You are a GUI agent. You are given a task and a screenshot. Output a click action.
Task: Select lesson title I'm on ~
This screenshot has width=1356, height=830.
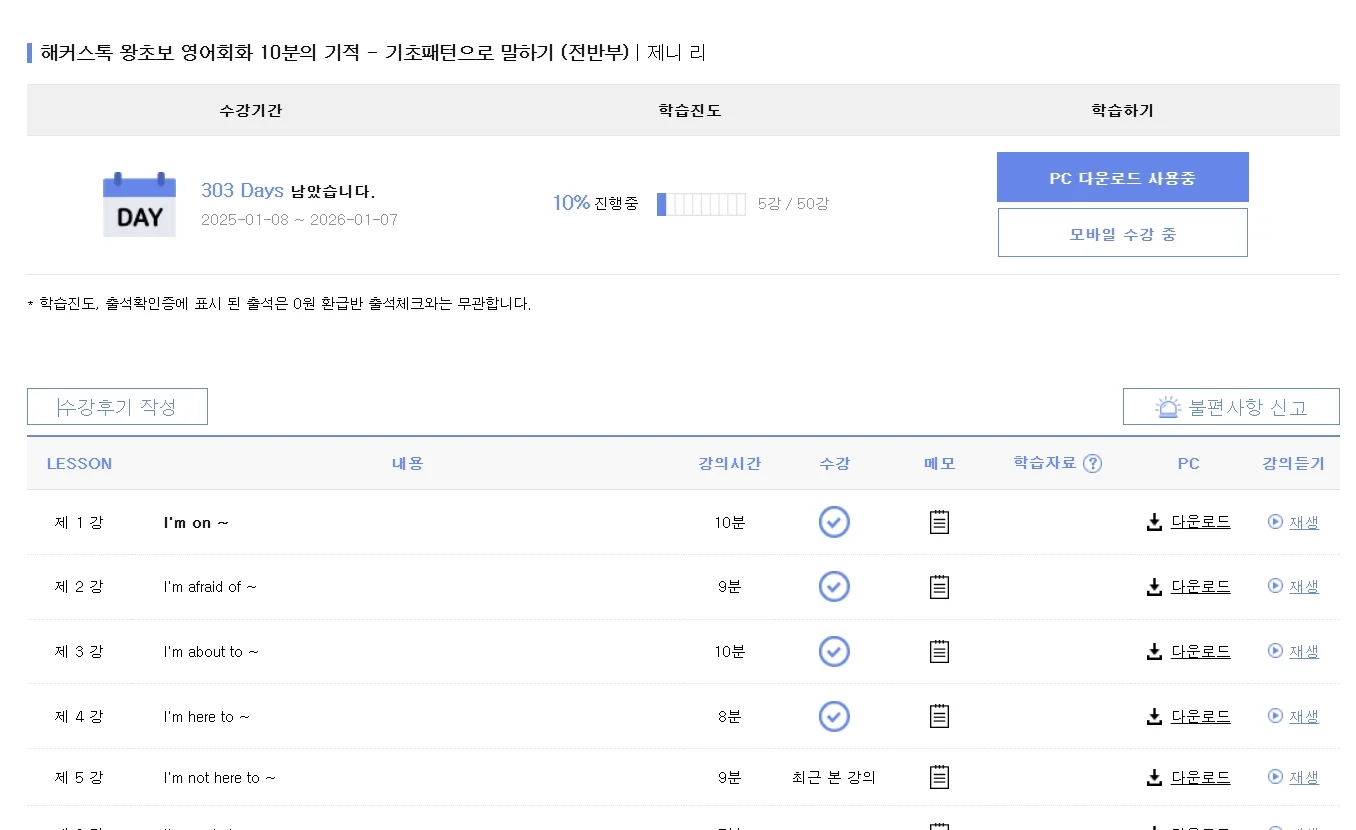(x=196, y=523)
